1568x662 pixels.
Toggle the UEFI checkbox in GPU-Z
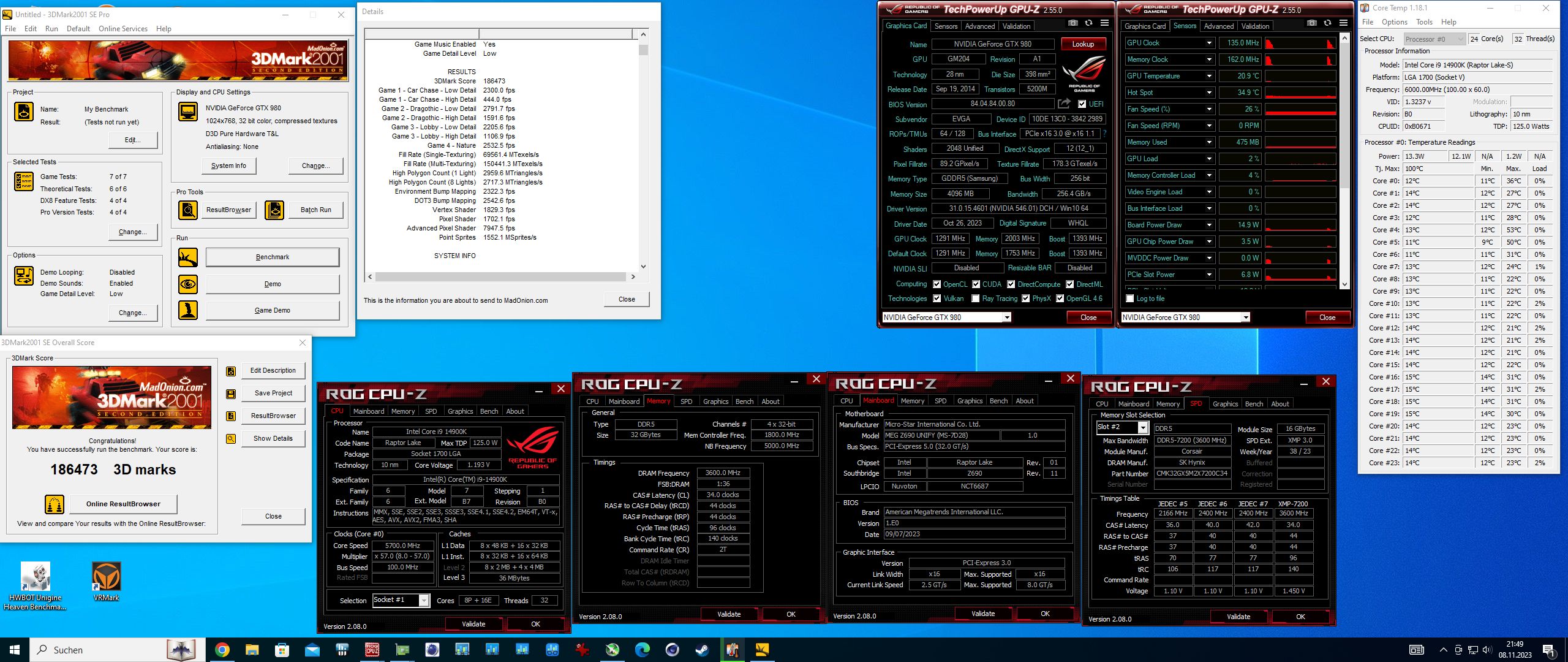click(1082, 104)
